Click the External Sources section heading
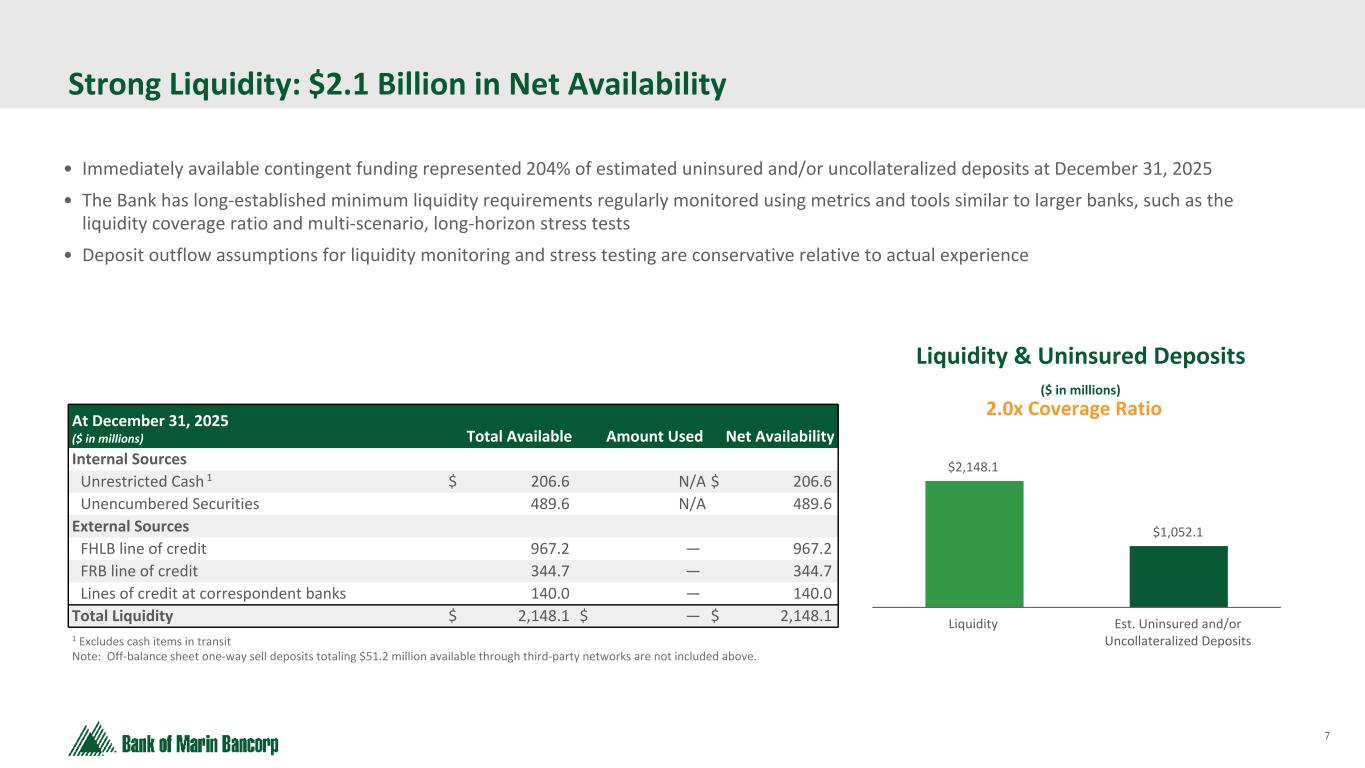 (130, 526)
